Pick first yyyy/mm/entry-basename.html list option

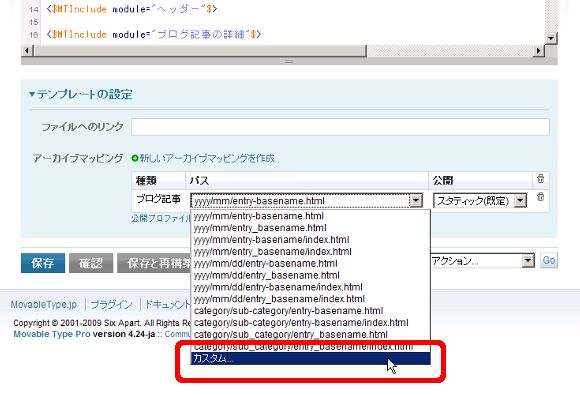tap(310, 216)
